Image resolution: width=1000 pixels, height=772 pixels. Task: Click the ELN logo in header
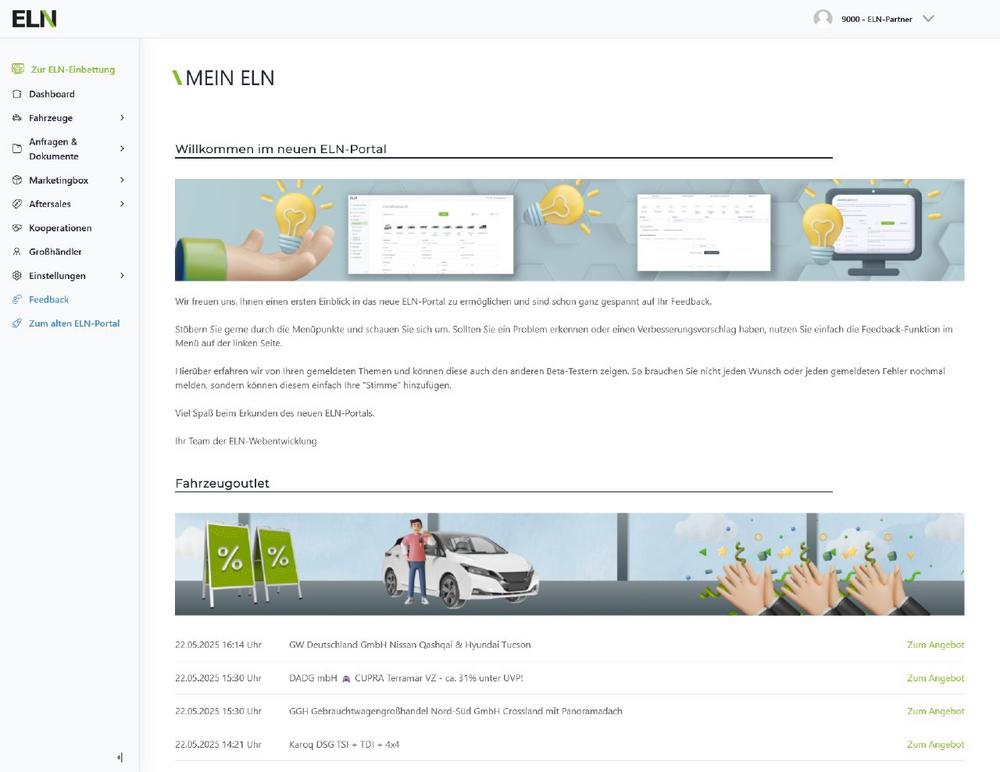coord(34,18)
